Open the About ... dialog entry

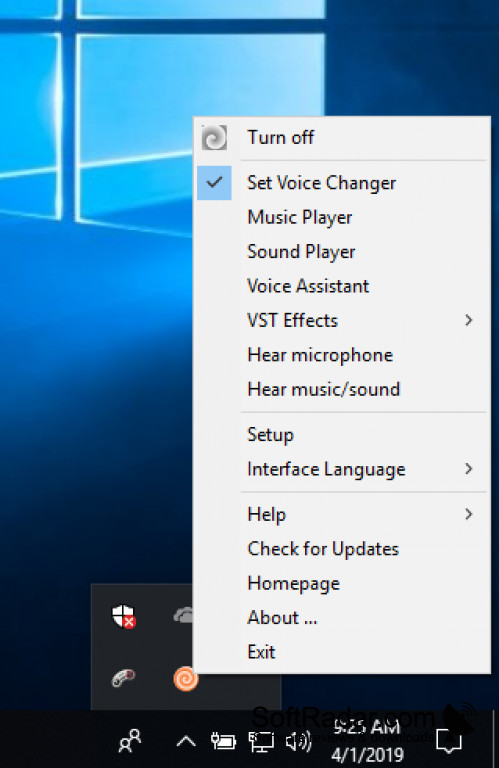(x=282, y=618)
